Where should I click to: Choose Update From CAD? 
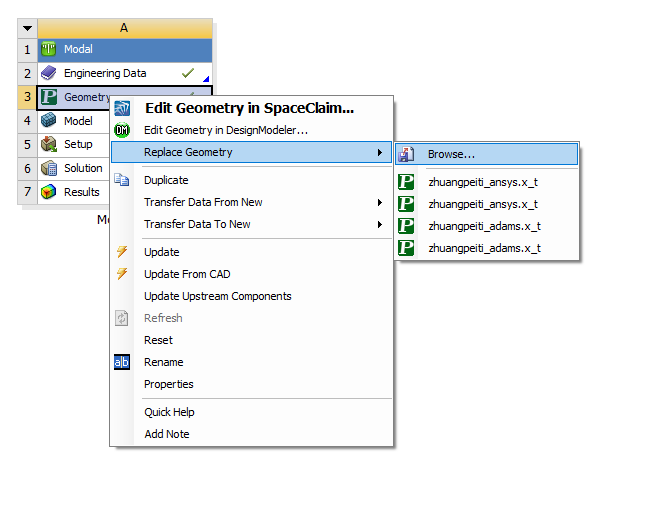[x=251, y=274]
